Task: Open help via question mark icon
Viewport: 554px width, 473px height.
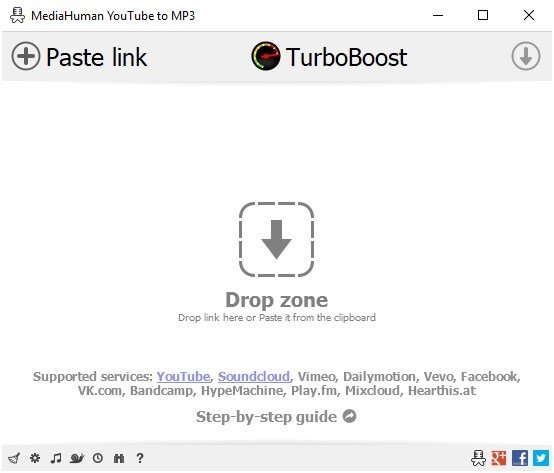Action: coord(140,458)
